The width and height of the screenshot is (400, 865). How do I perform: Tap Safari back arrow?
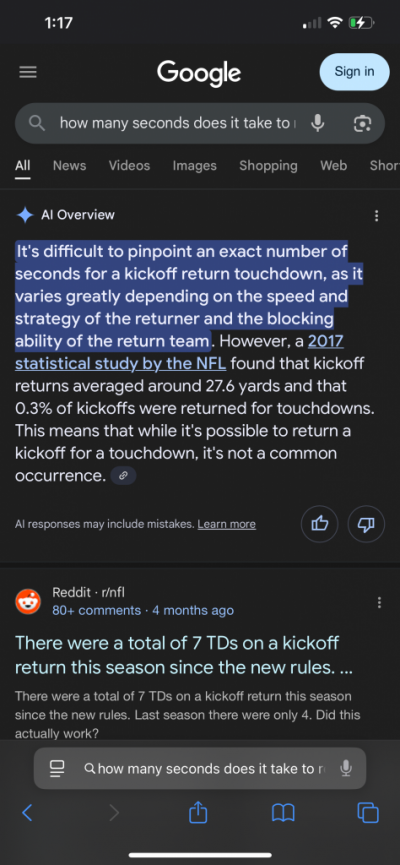click(x=27, y=813)
